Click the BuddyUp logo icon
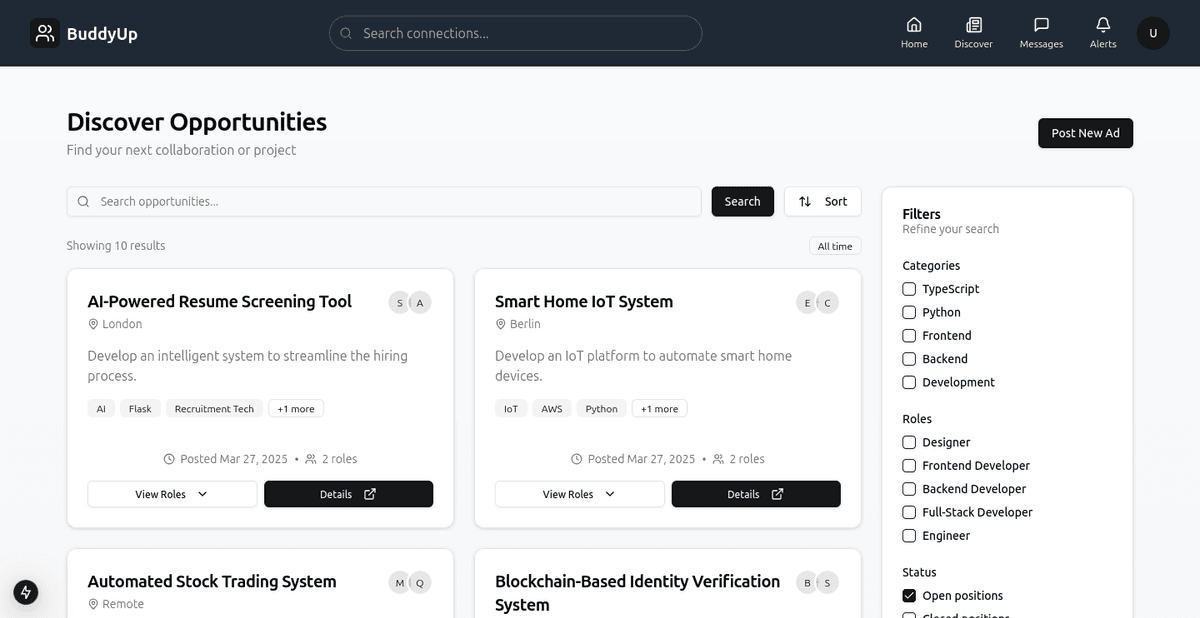The image size is (1200, 618). click(x=44, y=32)
